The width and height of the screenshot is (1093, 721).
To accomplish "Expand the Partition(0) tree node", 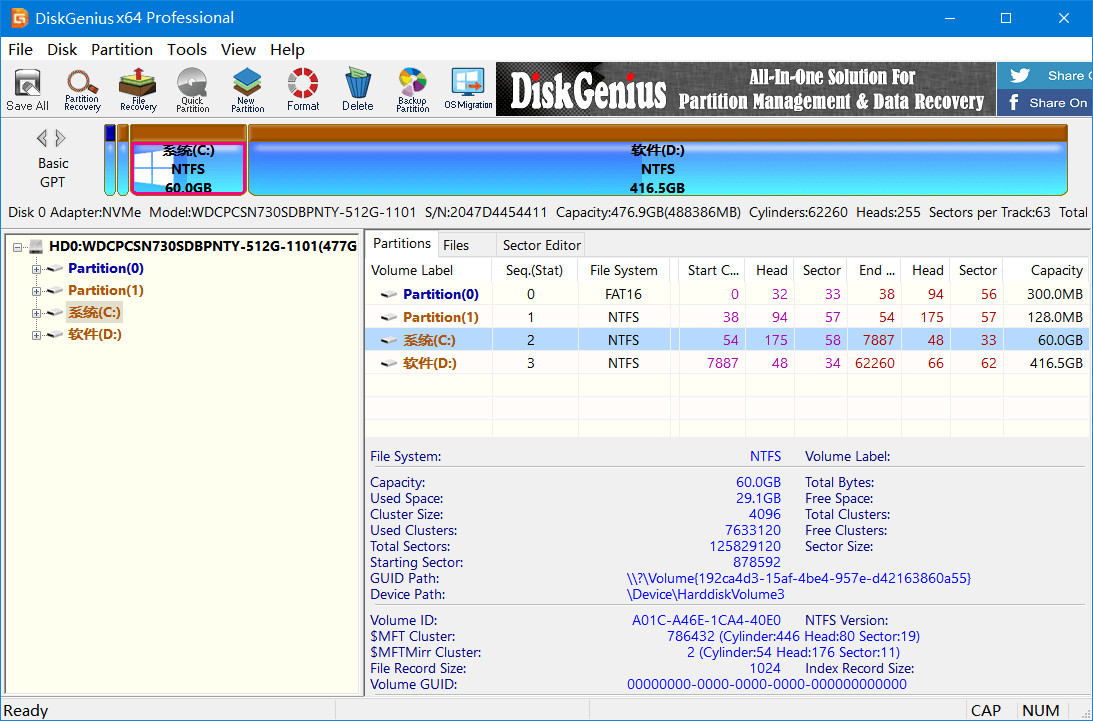I will coord(37,269).
